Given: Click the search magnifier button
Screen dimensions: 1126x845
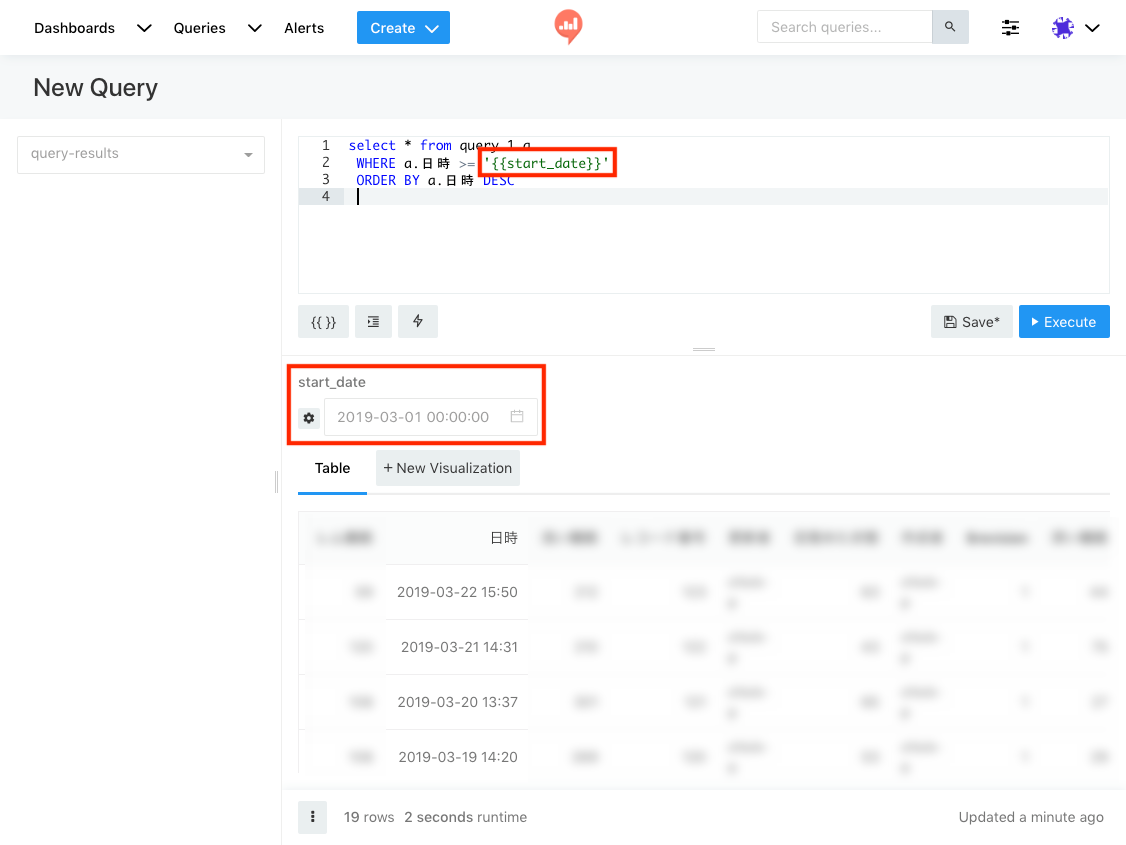Looking at the screenshot, I should coord(950,27).
